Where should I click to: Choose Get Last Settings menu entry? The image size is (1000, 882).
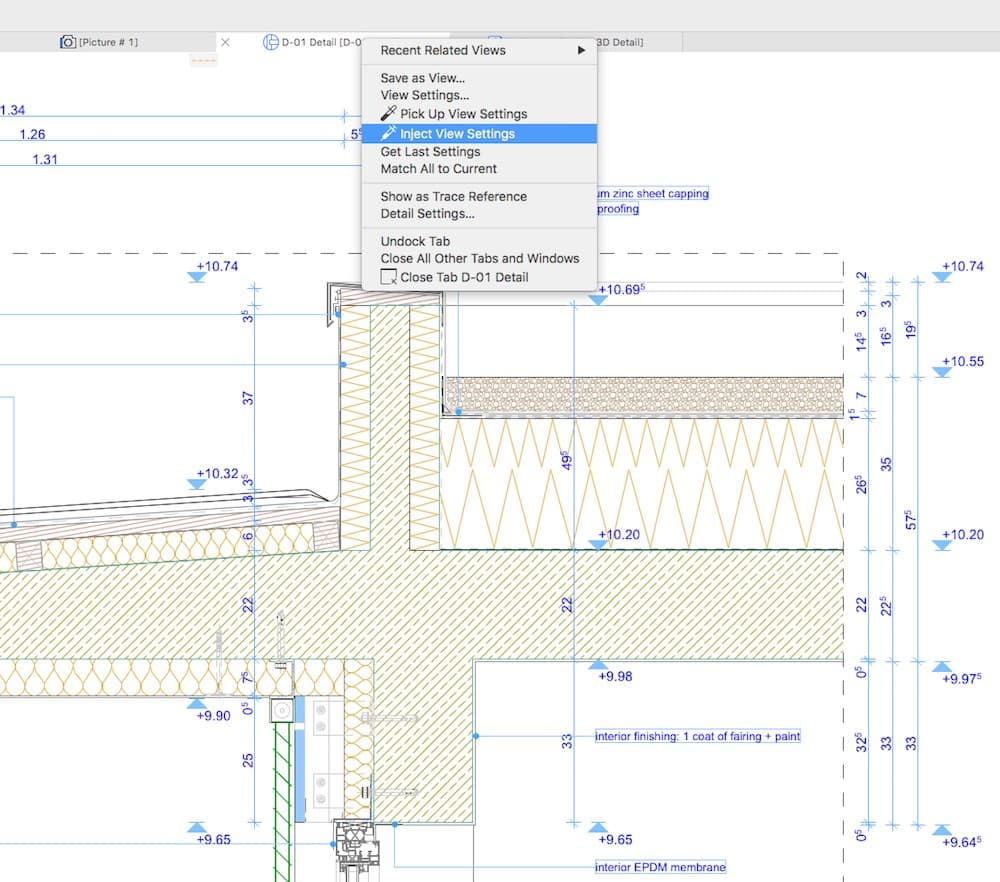tap(430, 152)
